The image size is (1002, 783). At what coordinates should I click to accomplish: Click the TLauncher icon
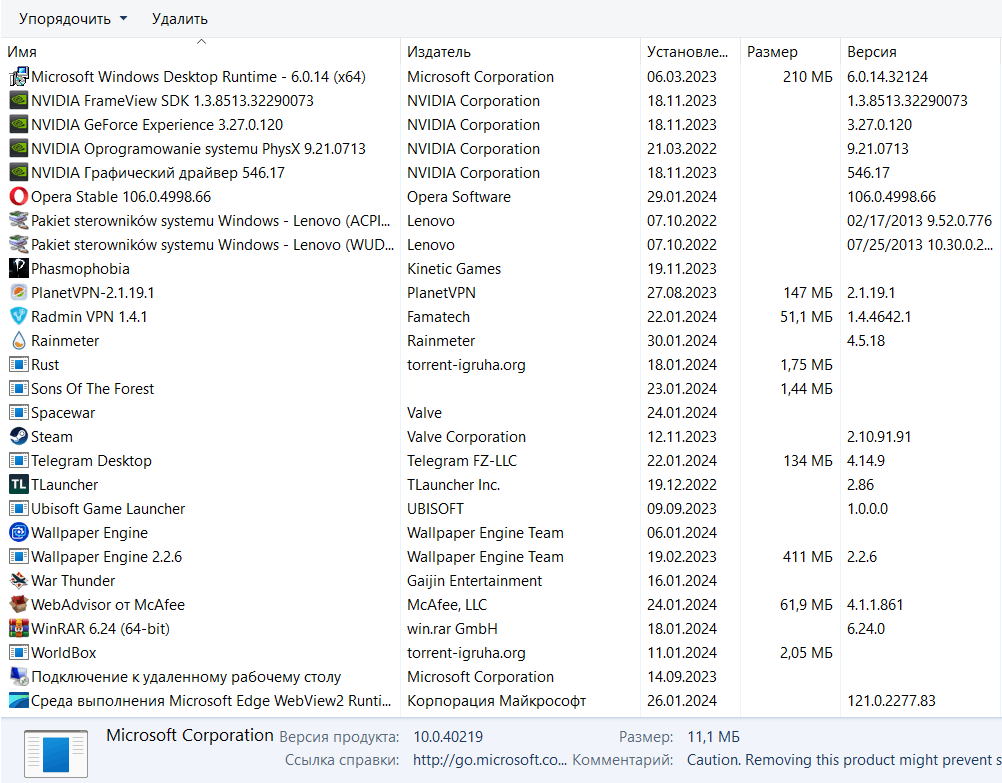19,485
